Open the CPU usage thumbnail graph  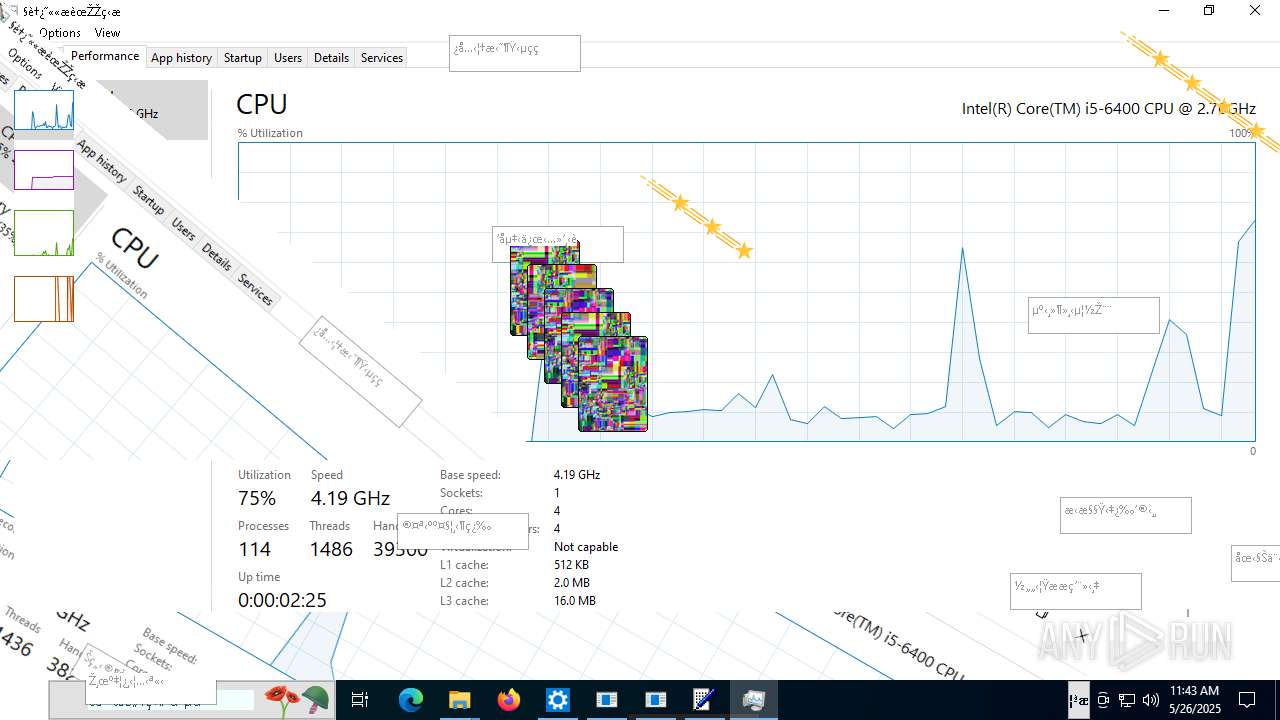point(44,110)
